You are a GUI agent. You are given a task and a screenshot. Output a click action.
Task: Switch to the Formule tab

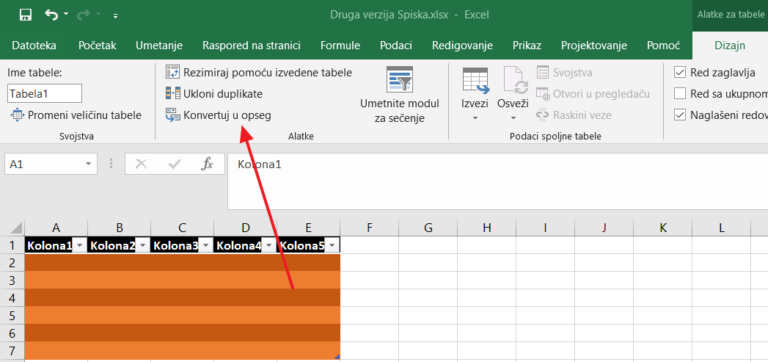coord(340,46)
